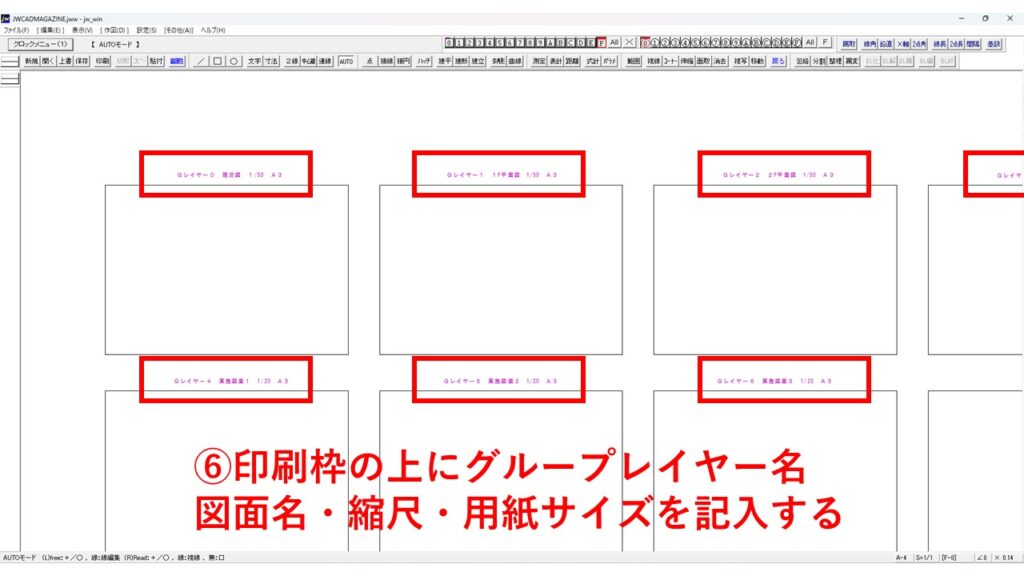Choose the 消去 erase tool
The width and height of the screenshot is (1024, 576).
tap(720, 61)
